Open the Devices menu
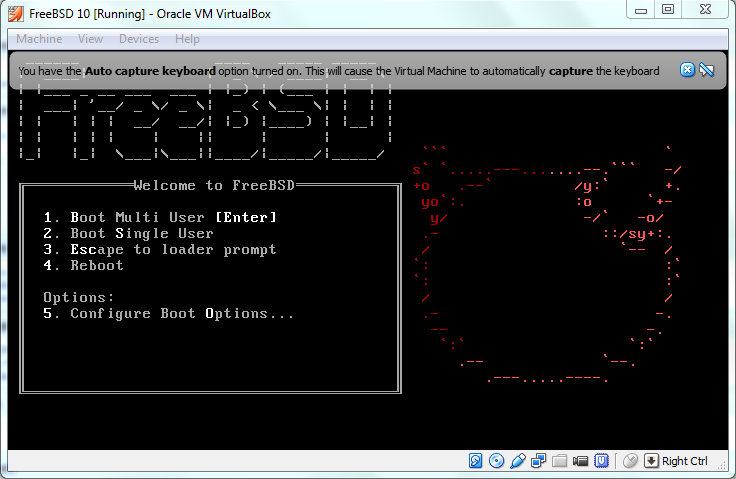The width and height of the screenshot is (736, 479). coord(139,39)
